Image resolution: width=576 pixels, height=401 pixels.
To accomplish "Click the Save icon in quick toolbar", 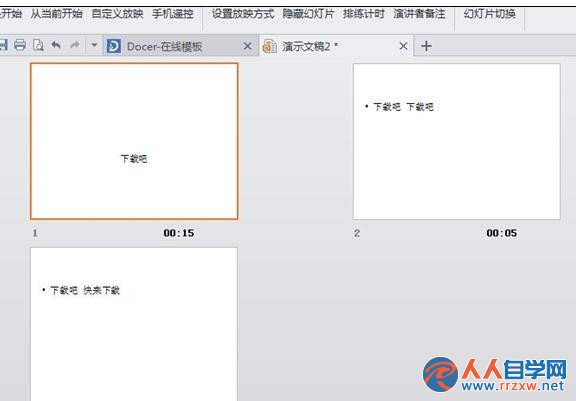I will (x=3, y=45).
